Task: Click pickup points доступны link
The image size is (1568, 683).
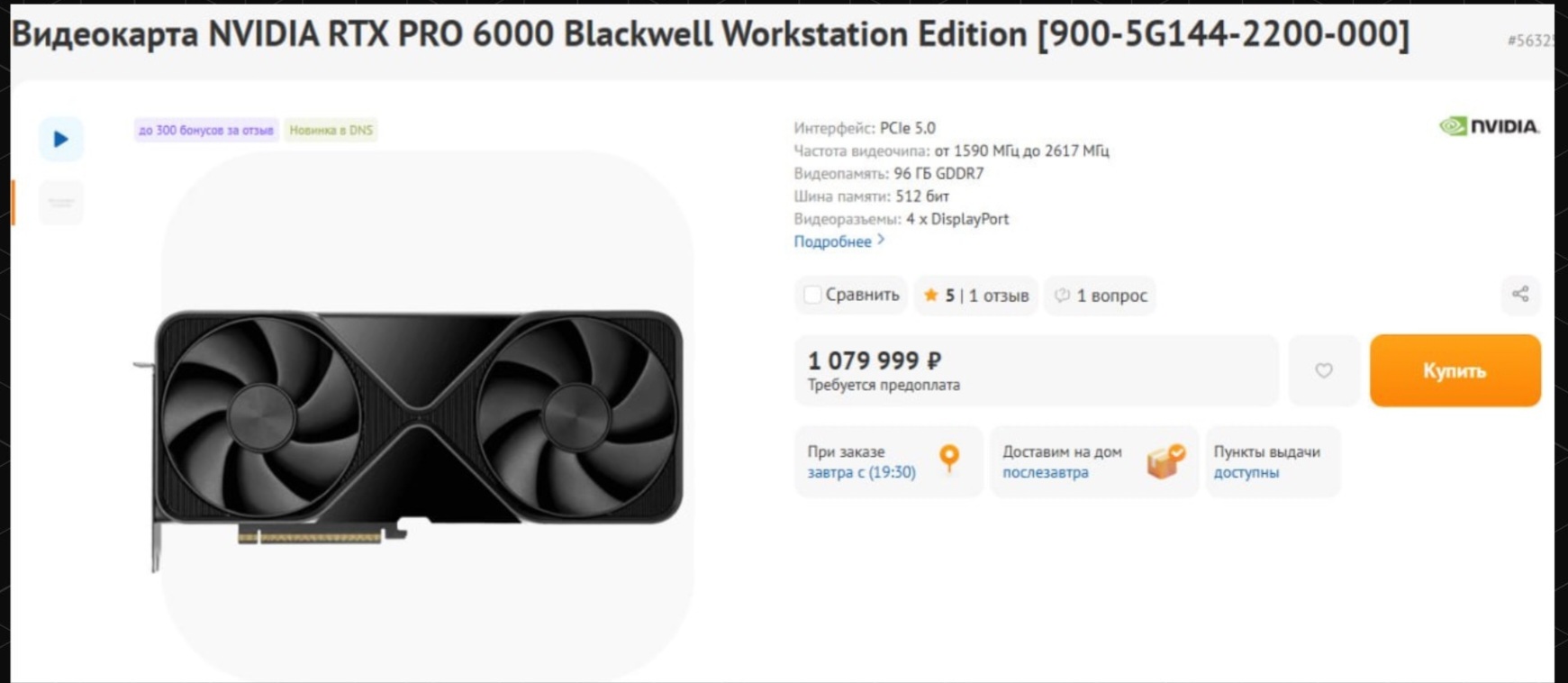Action: (x=1246, y=472)
